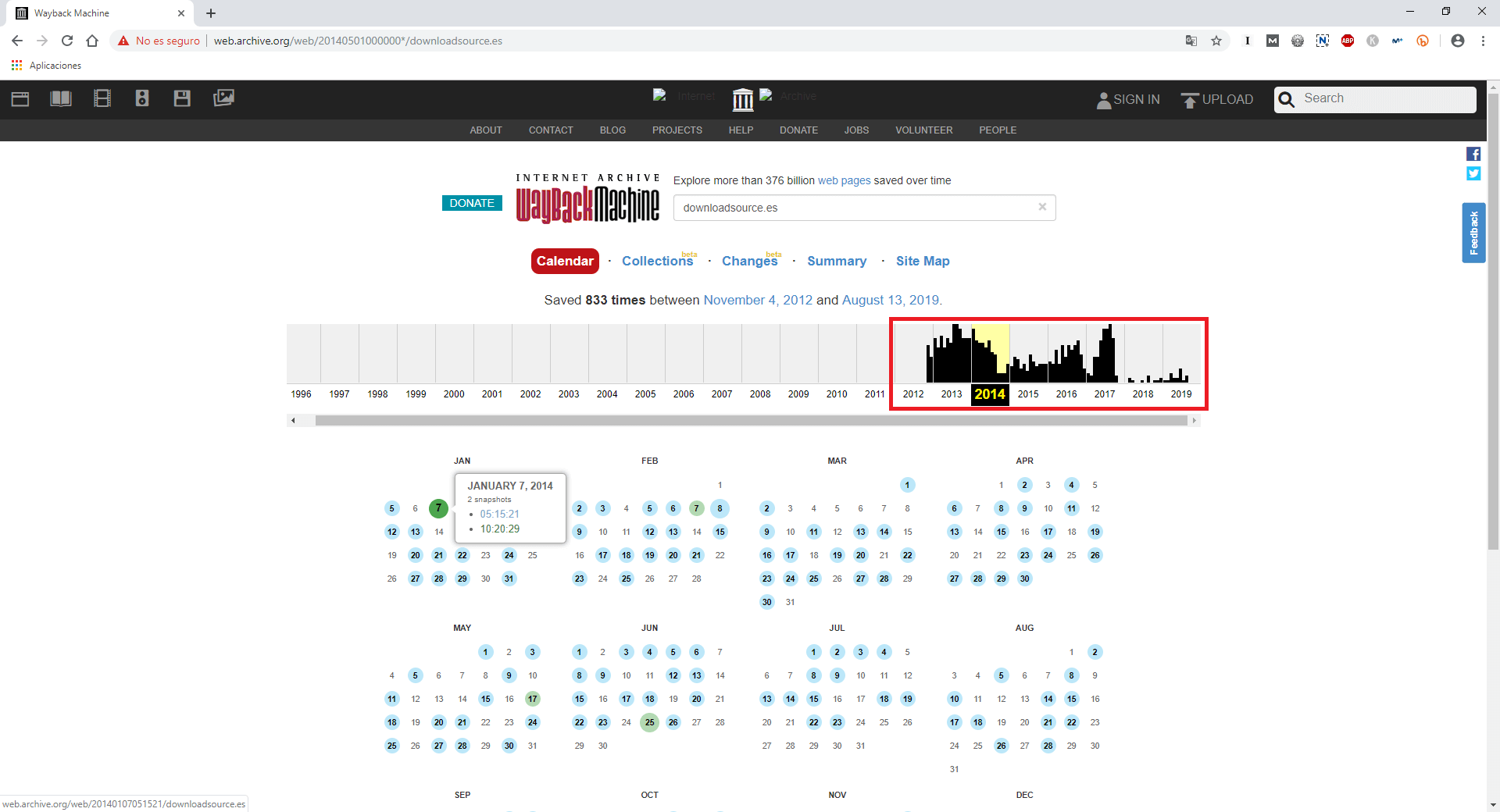Open the Audio speaker icon
1500x812 pixels.
142,98
